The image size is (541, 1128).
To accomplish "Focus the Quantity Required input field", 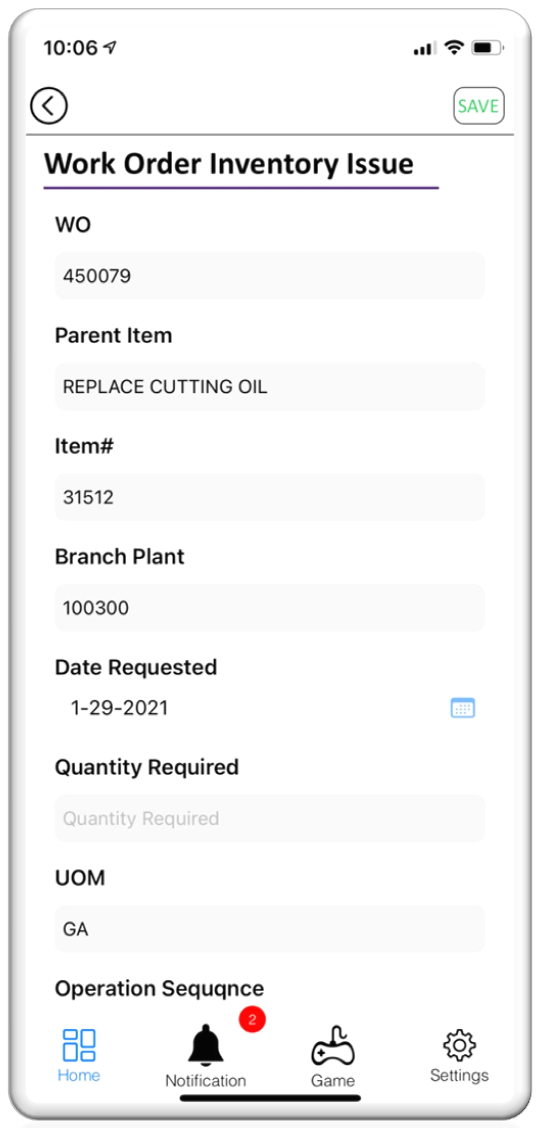I will pos(270,818).
